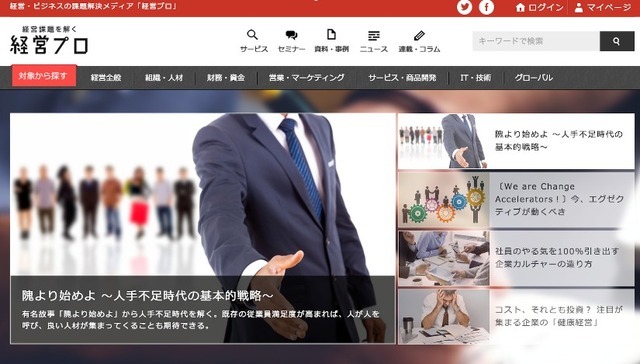
Task: Open the 資料・事例 navigation label
Action: pyautogui.click(x=331, y=49)
